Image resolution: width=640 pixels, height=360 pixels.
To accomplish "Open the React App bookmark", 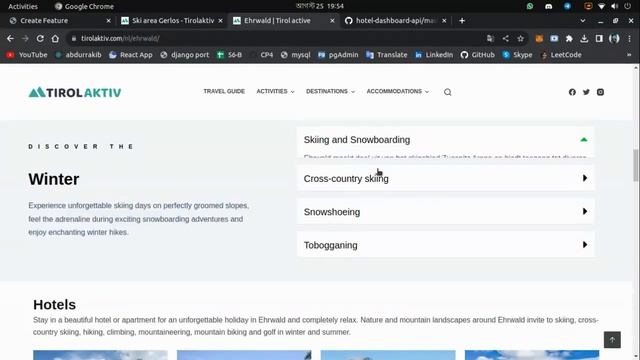I will pos(131,55).
